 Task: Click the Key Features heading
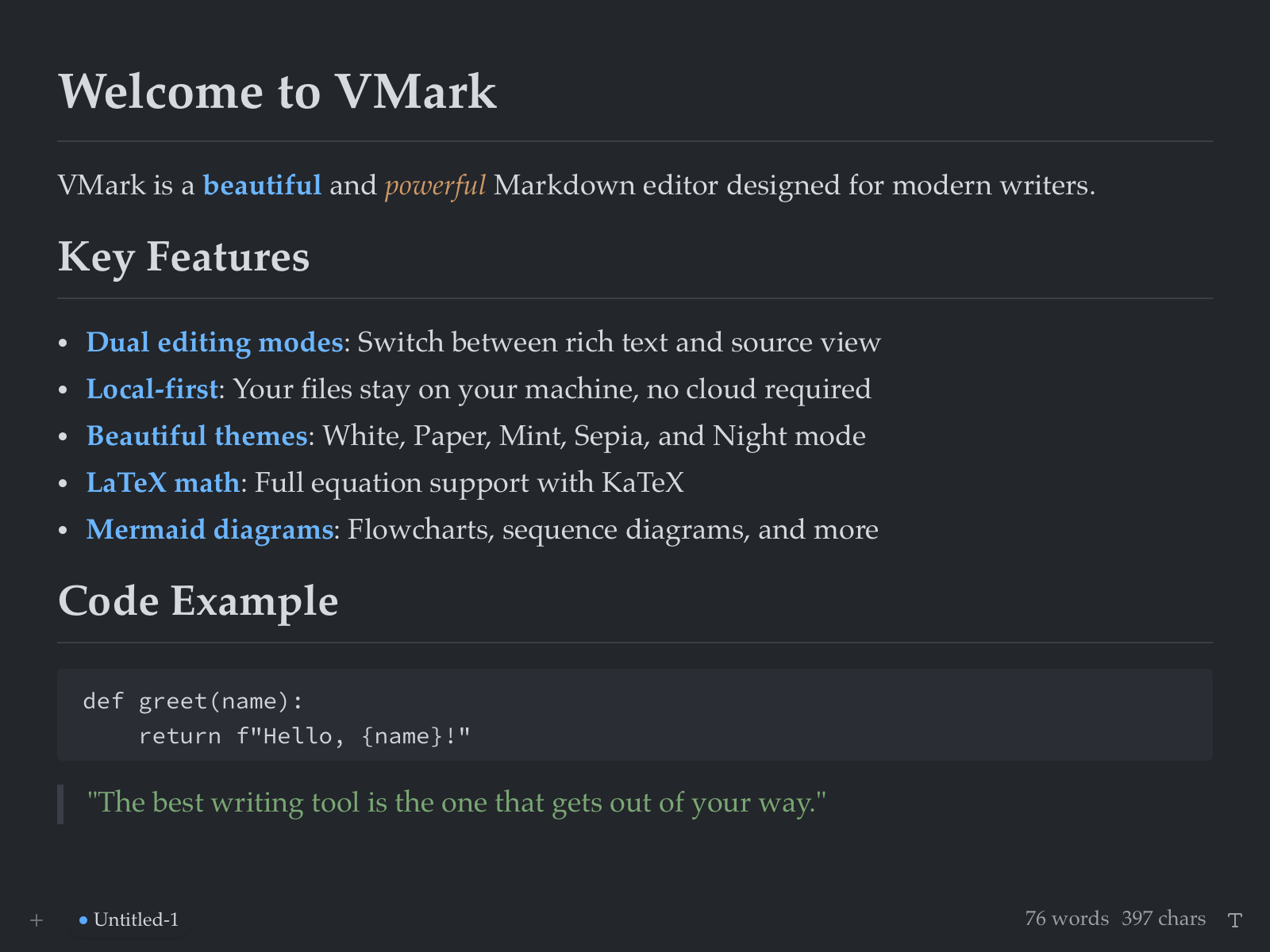coord(183,257)
